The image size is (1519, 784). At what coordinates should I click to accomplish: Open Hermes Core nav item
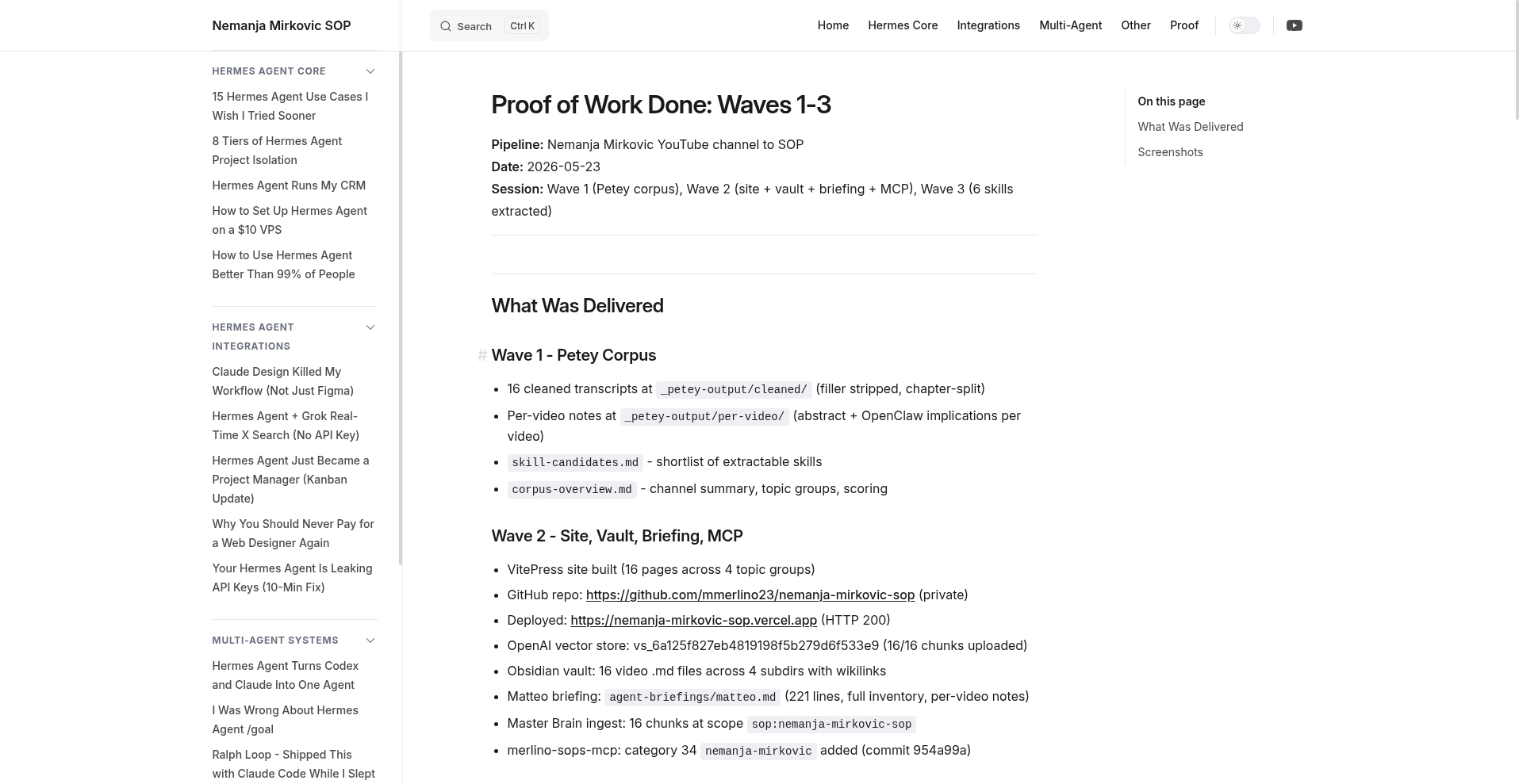click(903, 25)
